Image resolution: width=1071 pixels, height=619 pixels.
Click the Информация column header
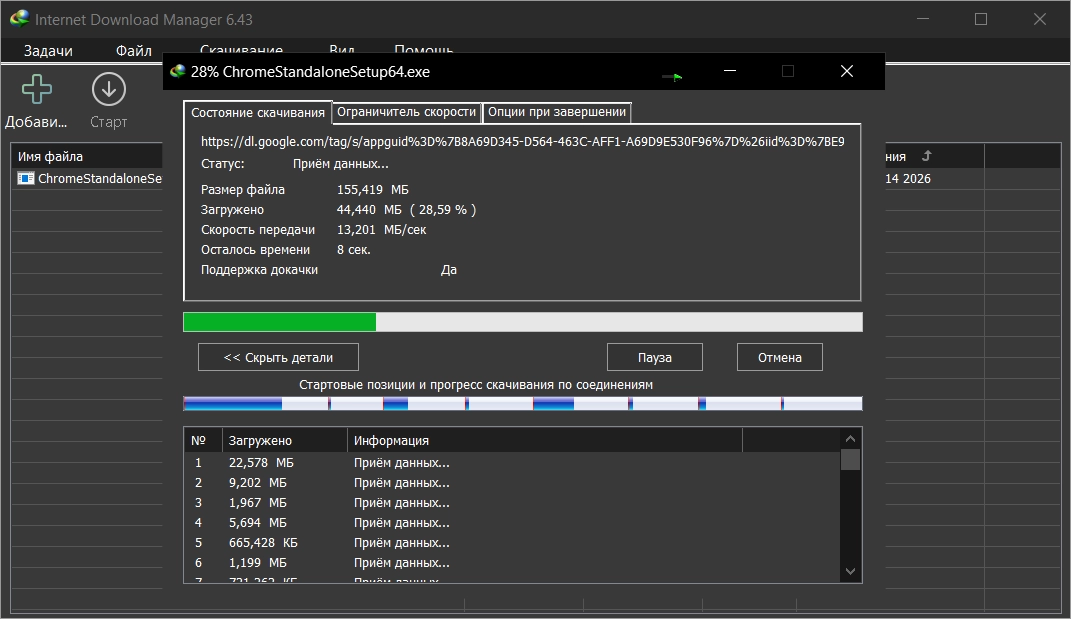pos(545,441)
